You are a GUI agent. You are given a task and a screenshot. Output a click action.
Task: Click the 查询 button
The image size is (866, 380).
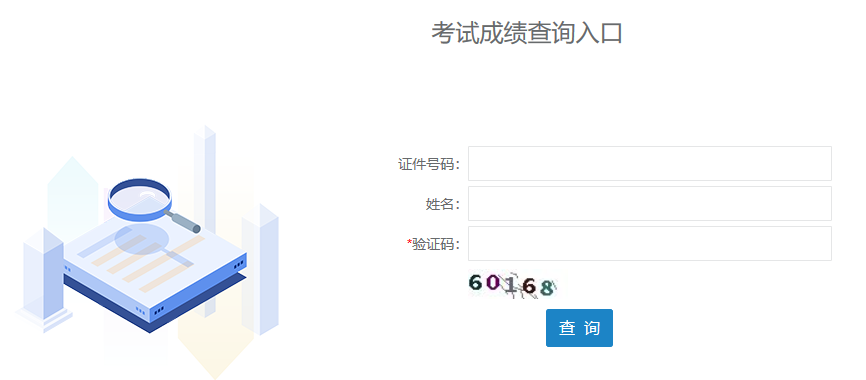pyautogui.click(x=579, y=328)
